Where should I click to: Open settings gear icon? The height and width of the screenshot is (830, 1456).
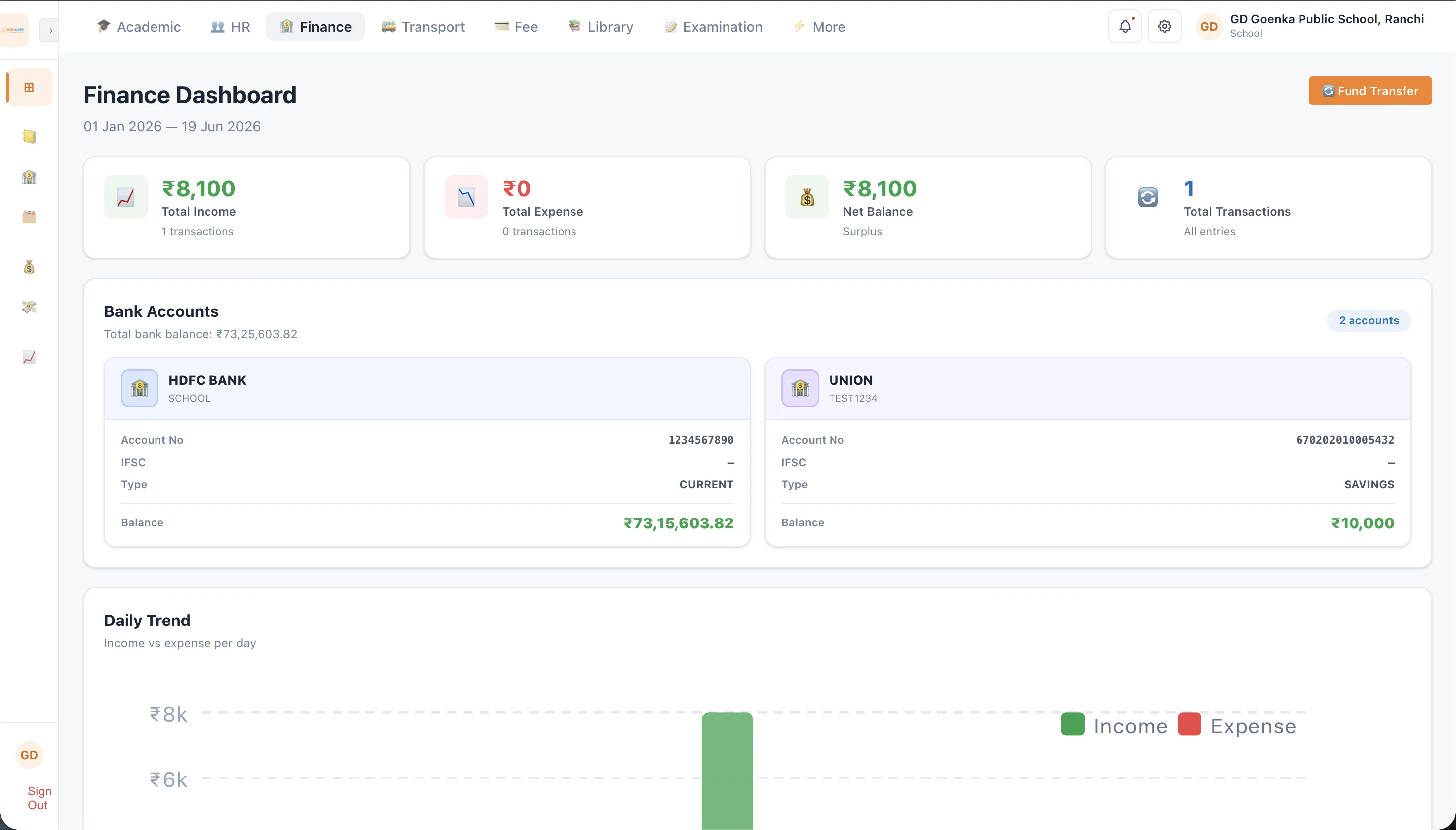pos(1164,26)
